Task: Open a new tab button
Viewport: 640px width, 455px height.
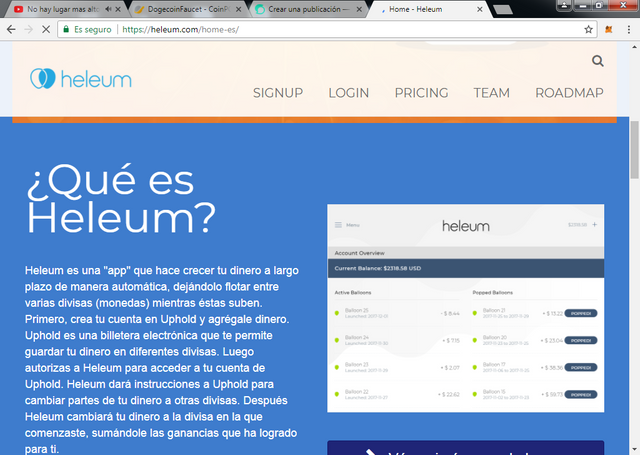Action: tap(503, 9)
